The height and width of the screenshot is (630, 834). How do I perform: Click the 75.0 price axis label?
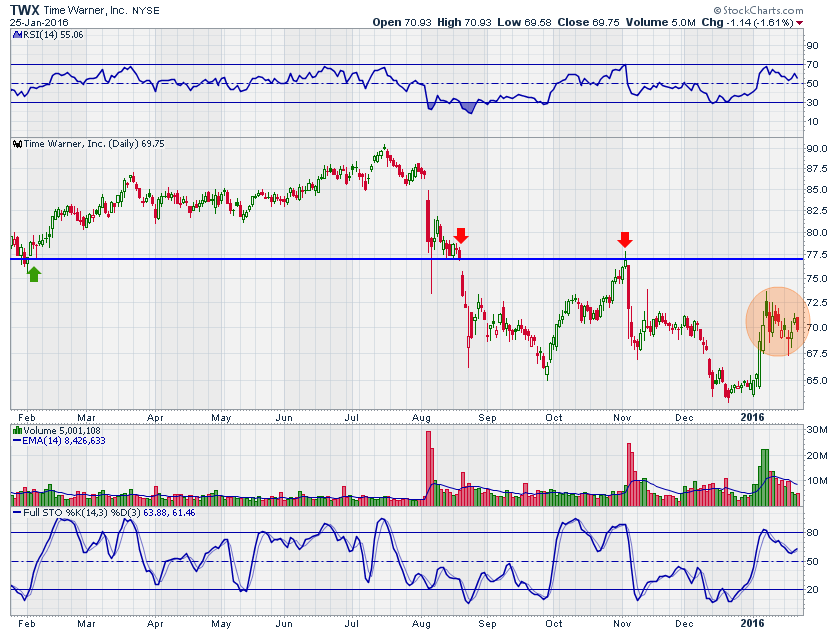click(x=817, y=278)
